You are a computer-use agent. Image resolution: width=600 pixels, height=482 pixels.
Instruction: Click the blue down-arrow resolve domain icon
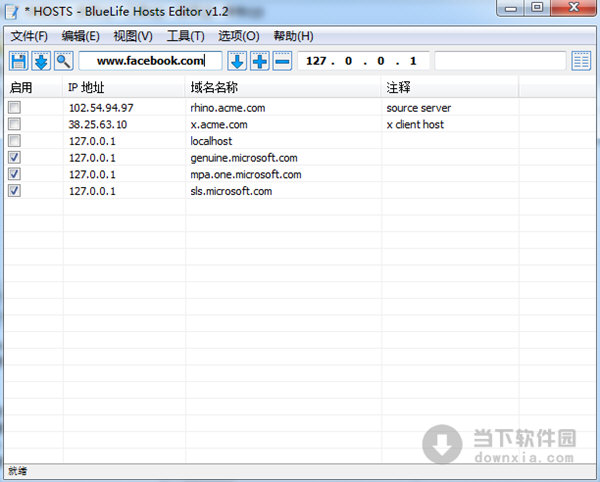tap(237, 61)
